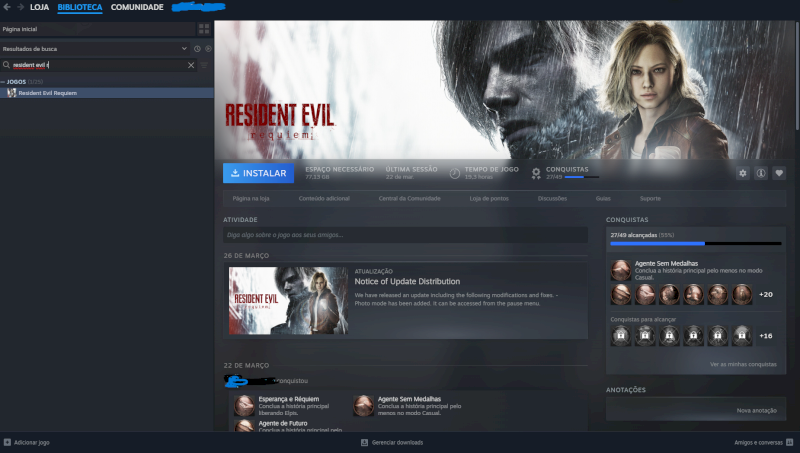800x453 pixels.
Task: Open the Guias tab
Action: tap(603, 198)
